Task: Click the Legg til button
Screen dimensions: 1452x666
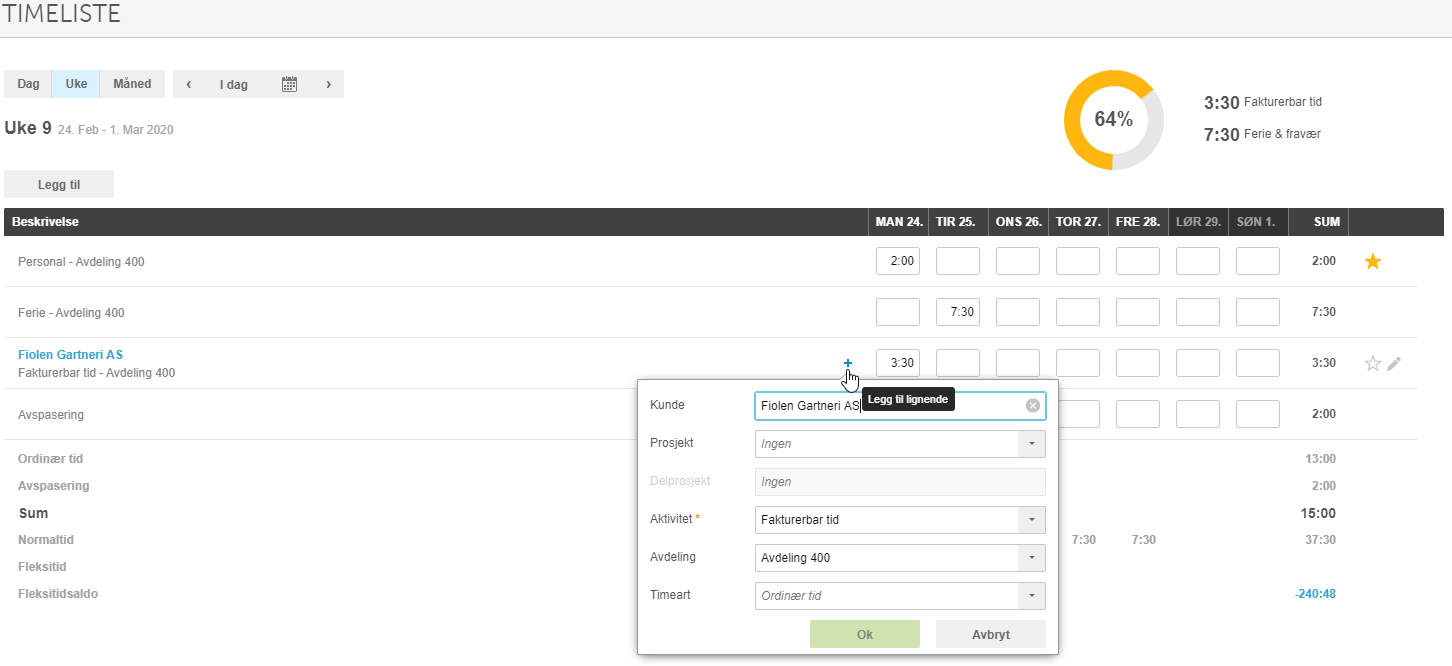Action: [x=59, y=184]
